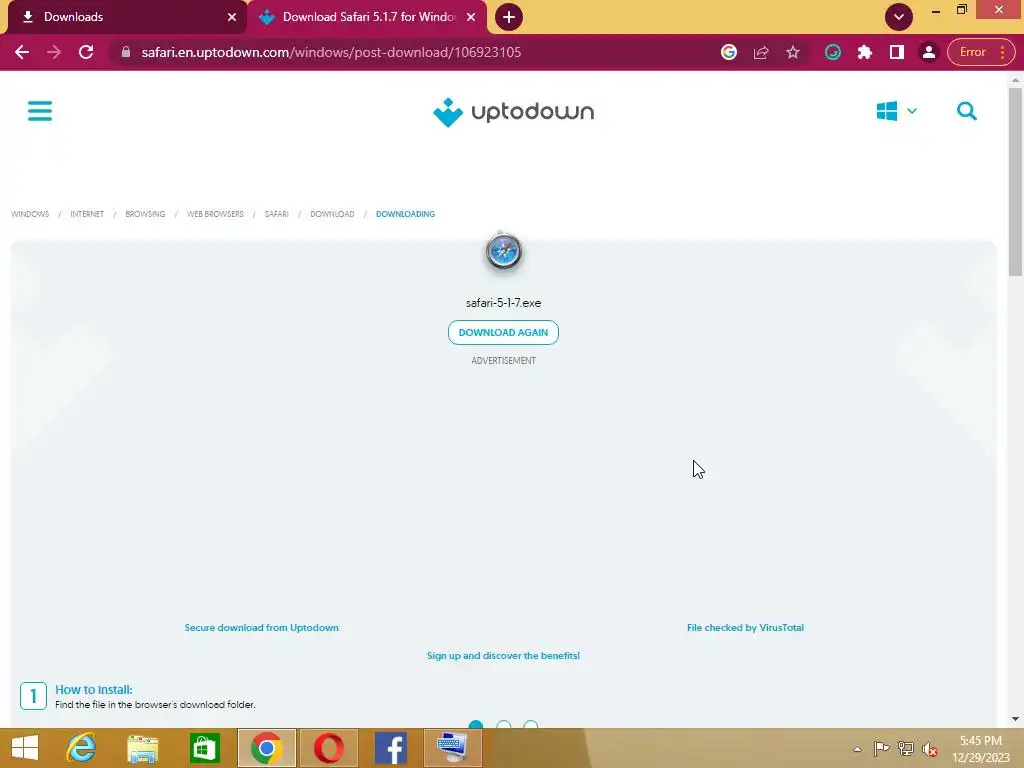Click the muted volume tray icon
The width and height of the screenshot is (1024, 768).
click(x=929, y=749)
